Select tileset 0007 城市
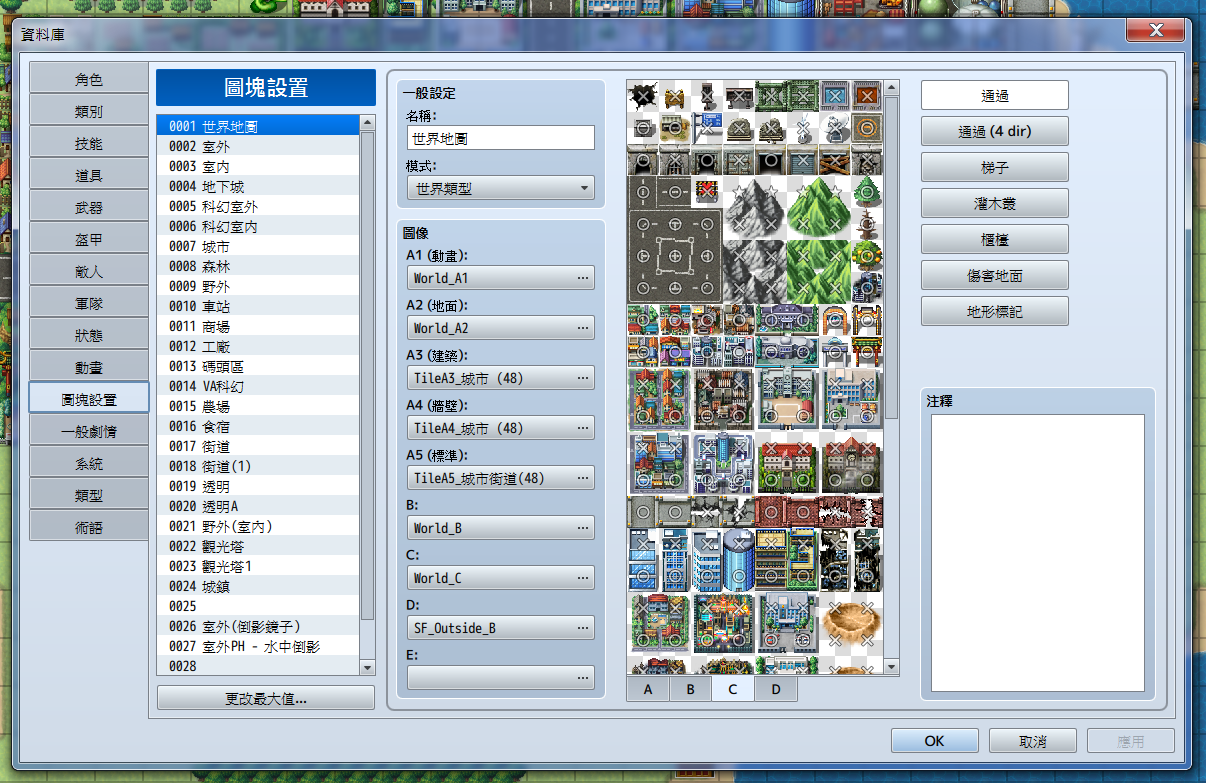 point(258,246)
